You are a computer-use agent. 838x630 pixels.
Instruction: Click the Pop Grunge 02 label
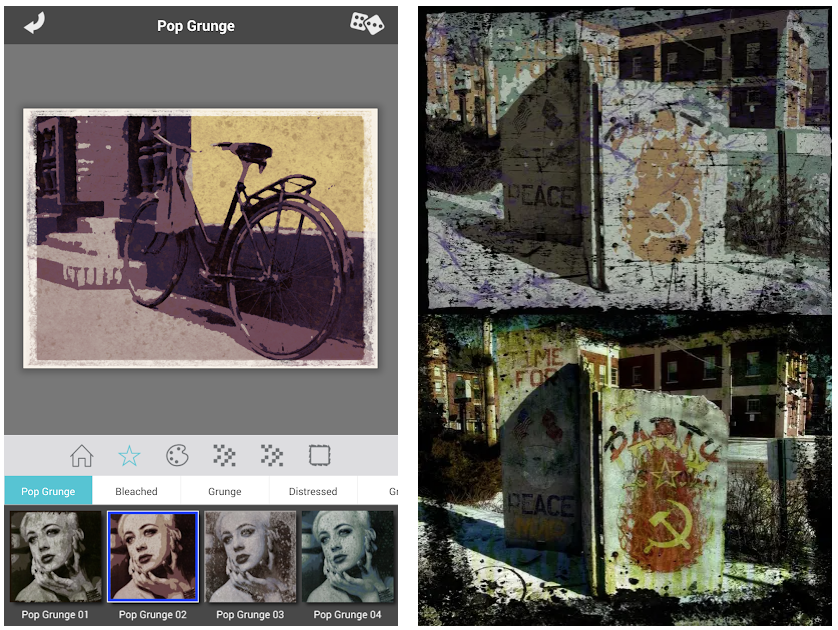click(153, 615)
